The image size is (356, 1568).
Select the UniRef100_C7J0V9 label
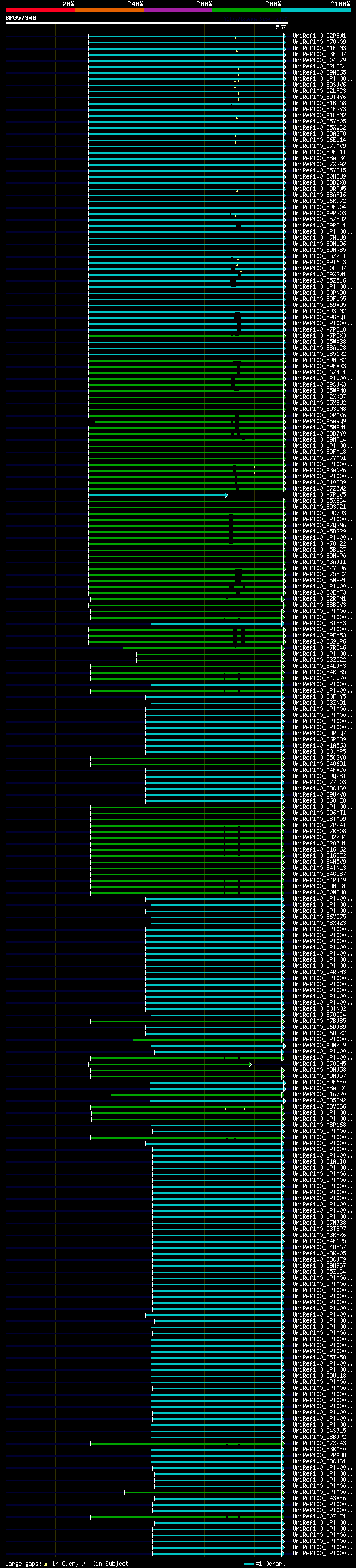[319, 146]
